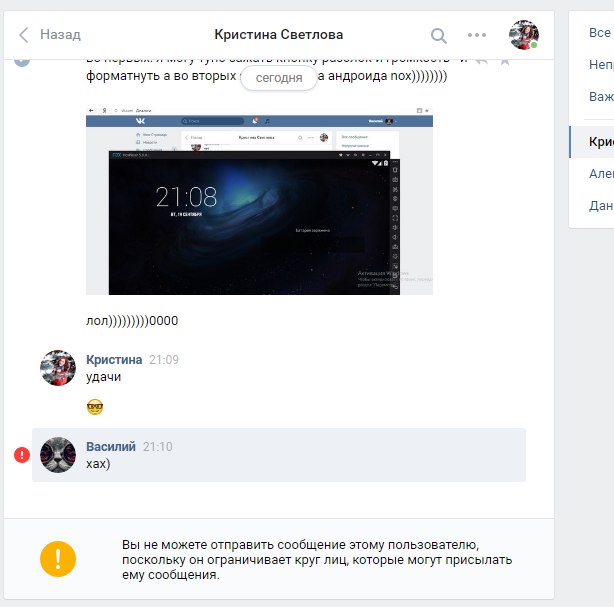The width and height of the screenshot is (614, 607).
Task: Select the 'Важ' important tab in sidebar
Action: pos(600,97)
